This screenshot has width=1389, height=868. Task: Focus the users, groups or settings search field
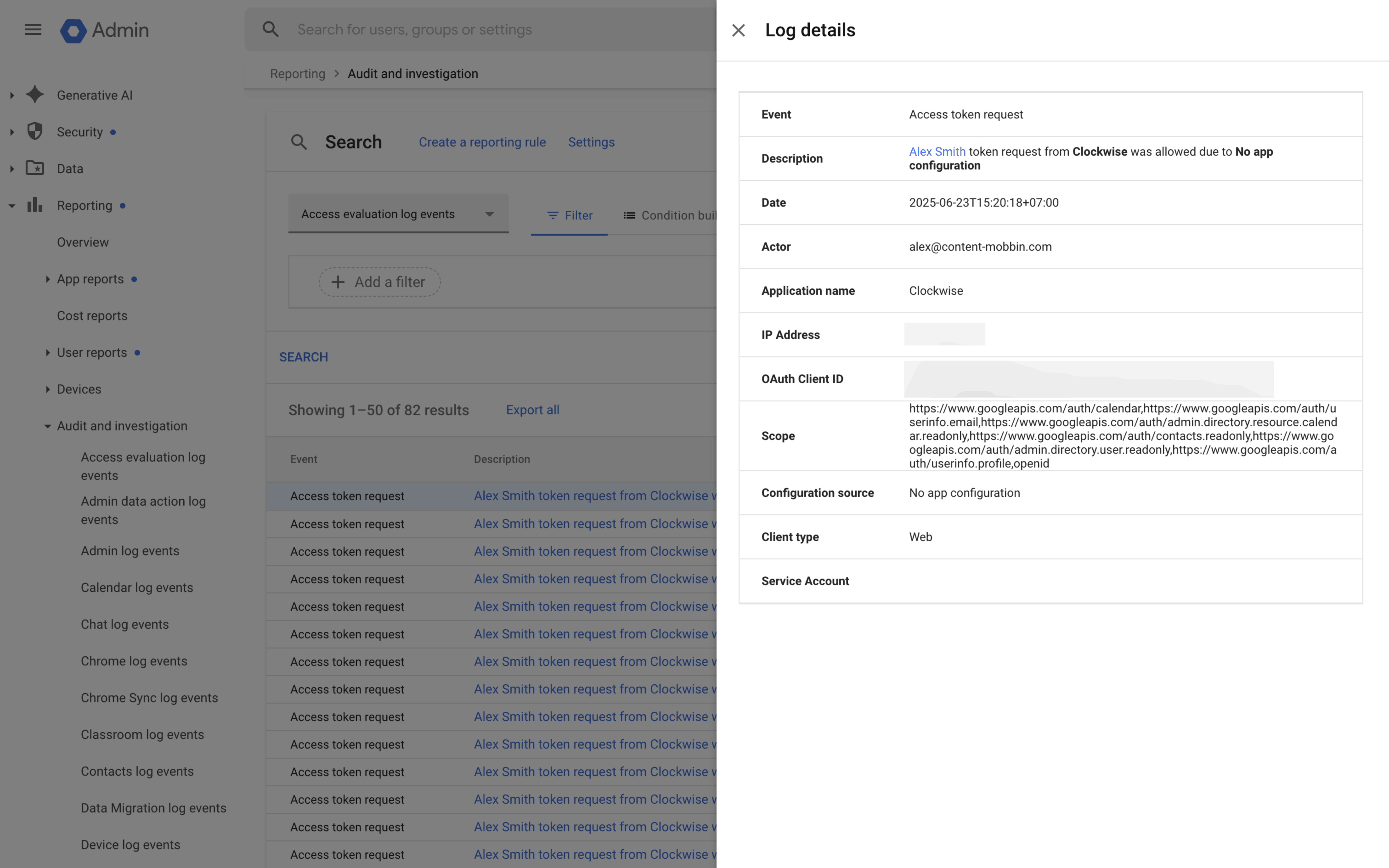[488, 29]
